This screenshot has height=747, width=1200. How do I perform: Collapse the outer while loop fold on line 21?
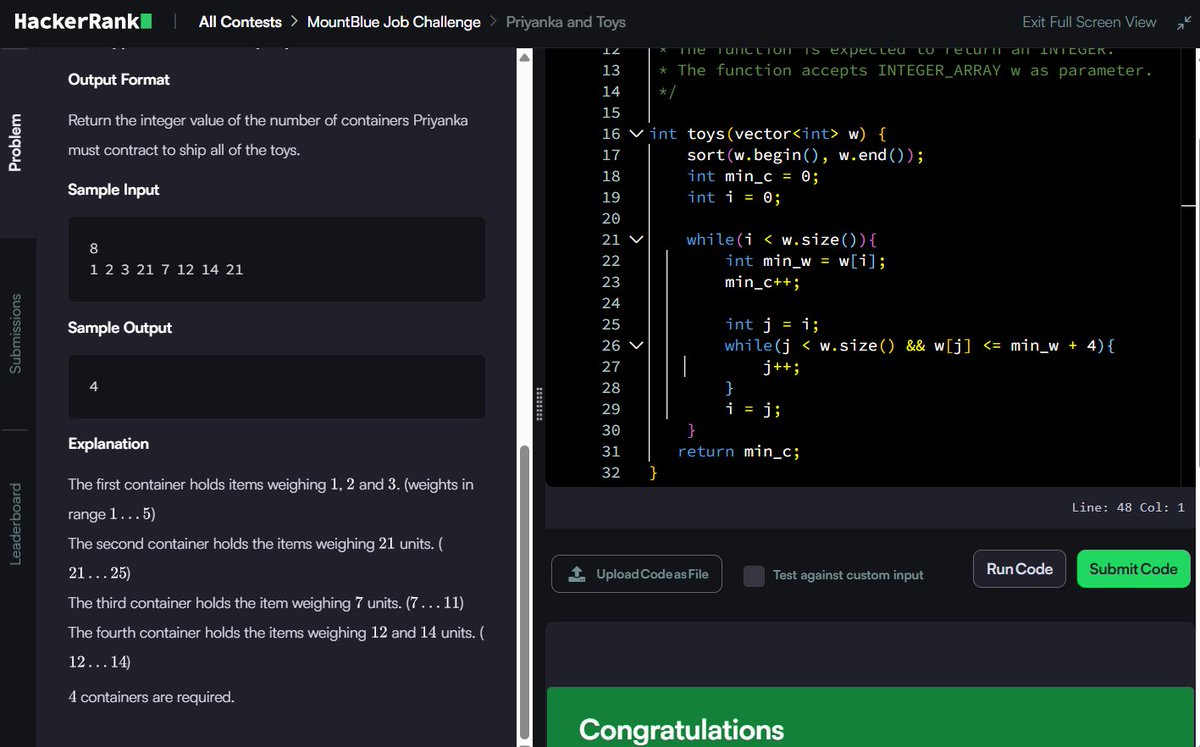pos(637,240)
